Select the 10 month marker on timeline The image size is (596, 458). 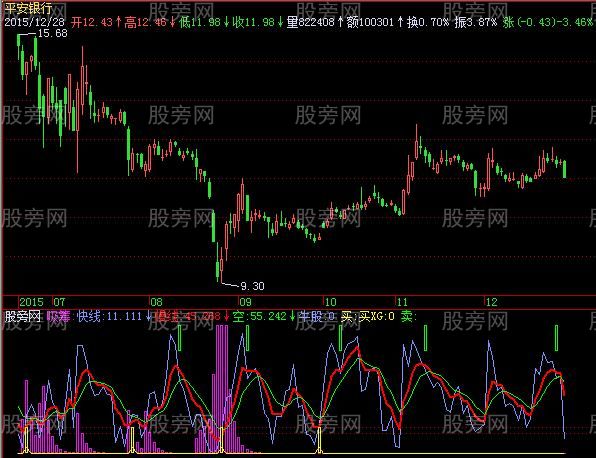click(x=330, y=302)
